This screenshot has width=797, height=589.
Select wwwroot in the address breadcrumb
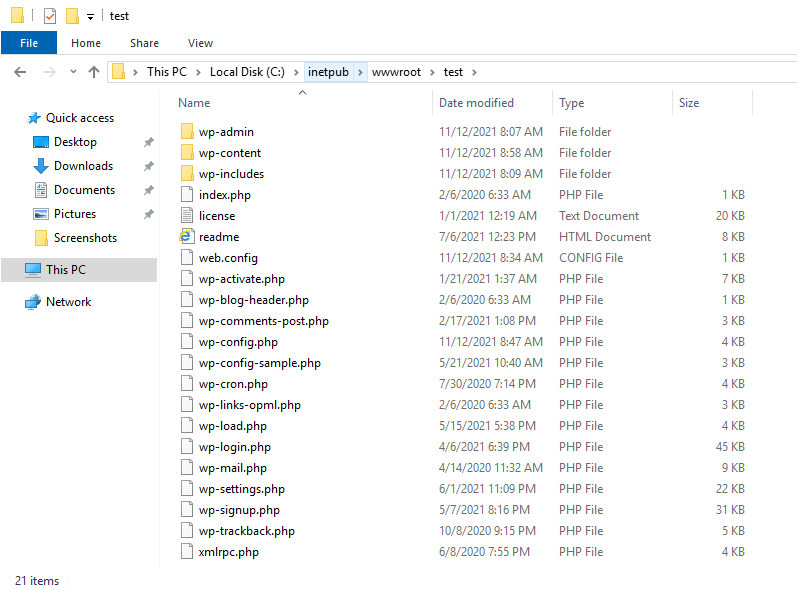(x=396, y=72)
